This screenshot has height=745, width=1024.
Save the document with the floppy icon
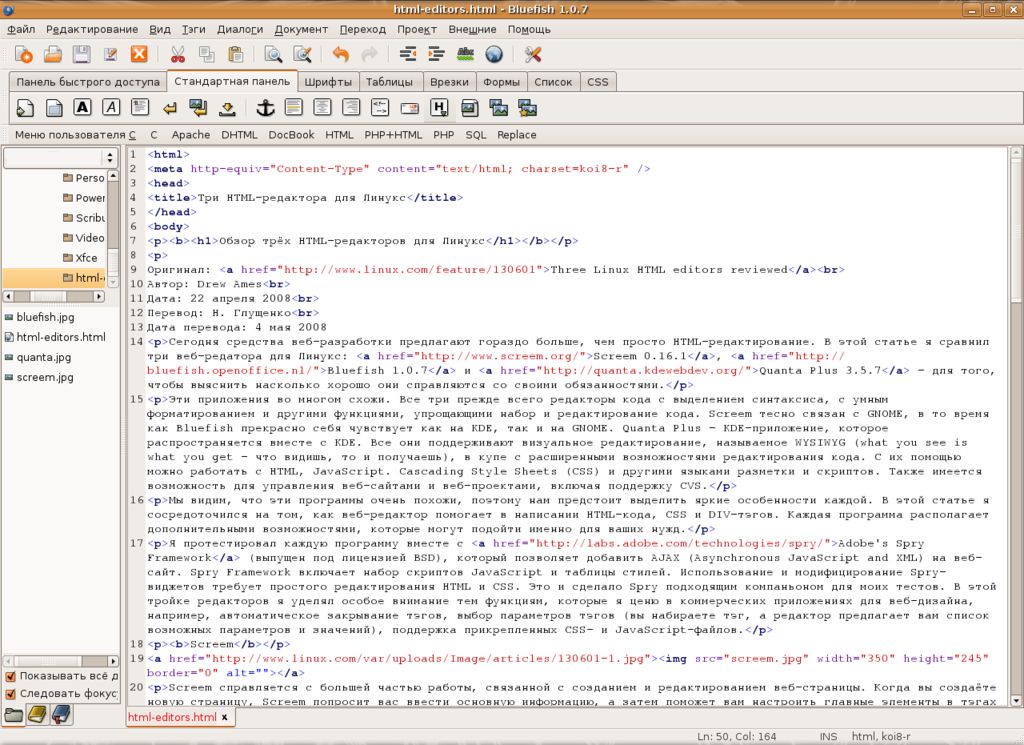81,55
